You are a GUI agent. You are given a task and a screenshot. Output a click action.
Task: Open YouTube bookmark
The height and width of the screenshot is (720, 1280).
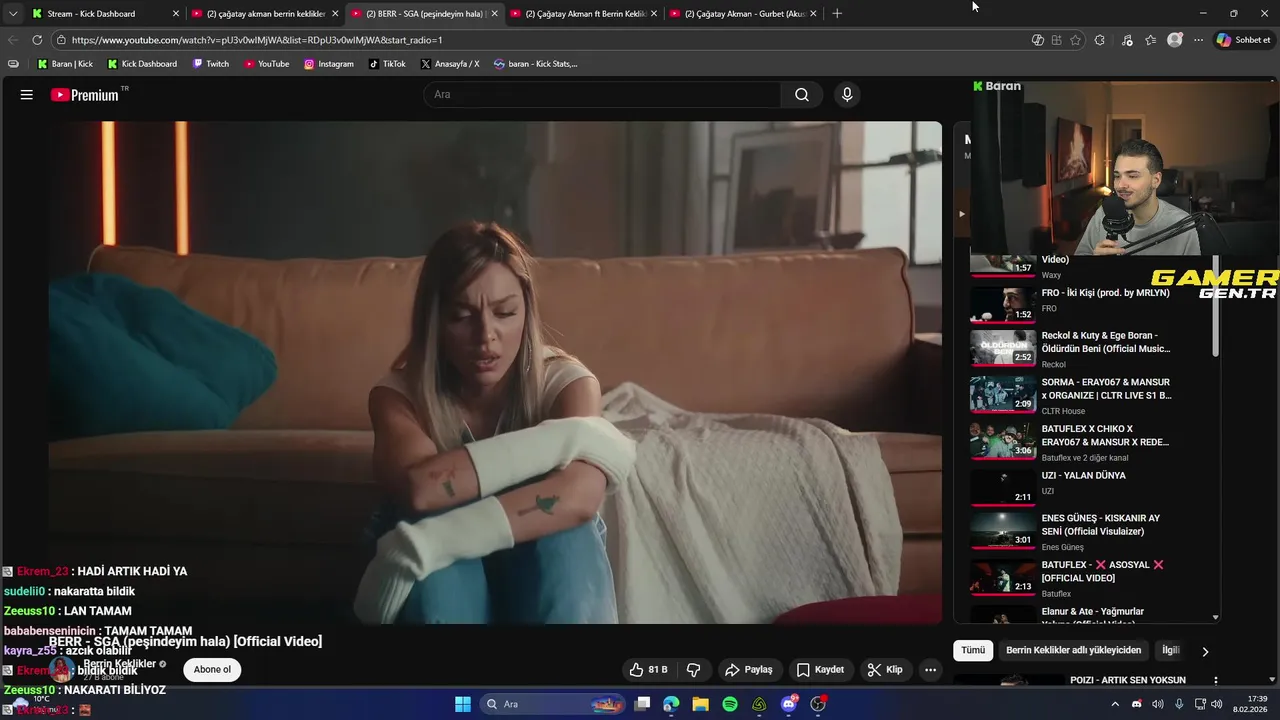point(267,64)
